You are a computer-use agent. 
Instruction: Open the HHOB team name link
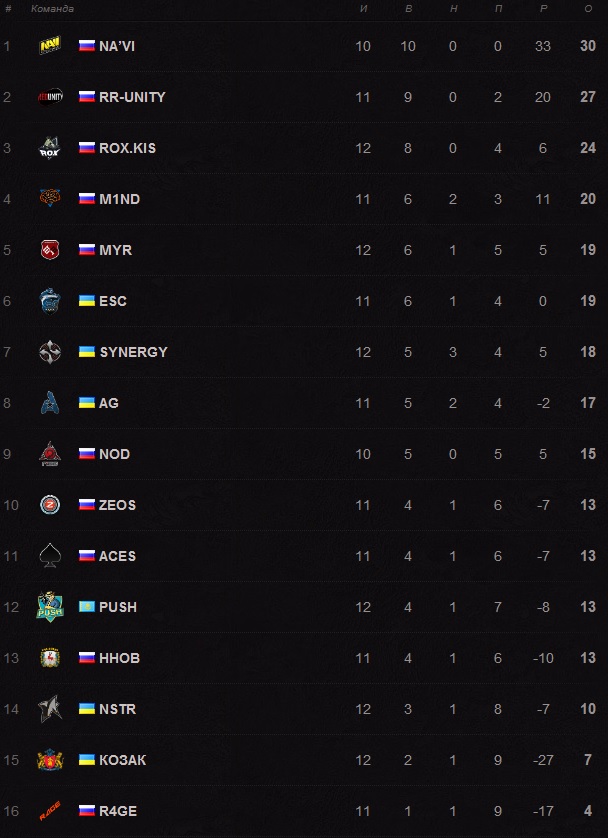(119, 658)
